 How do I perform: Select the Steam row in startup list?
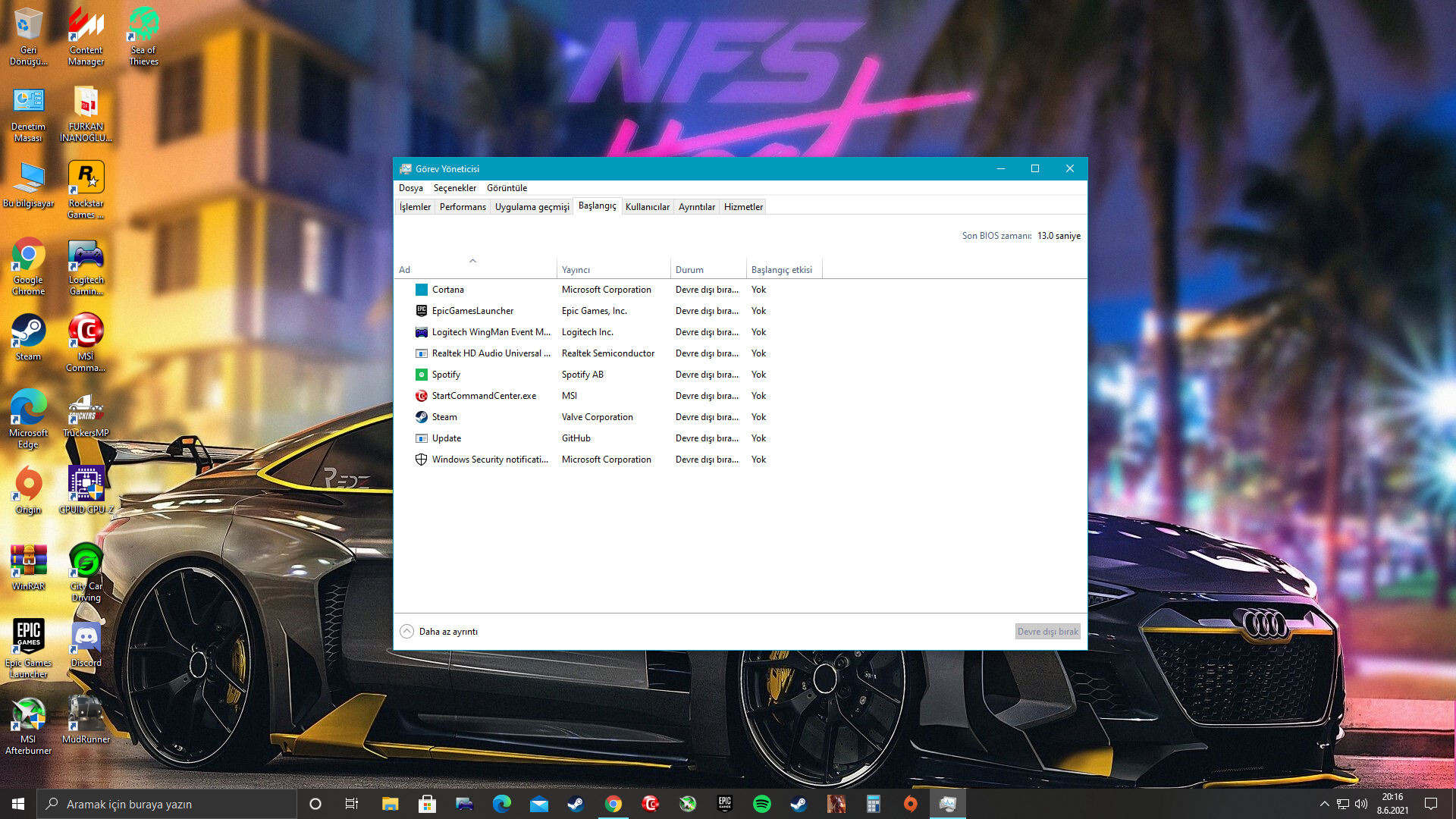[x=444, y=417]
